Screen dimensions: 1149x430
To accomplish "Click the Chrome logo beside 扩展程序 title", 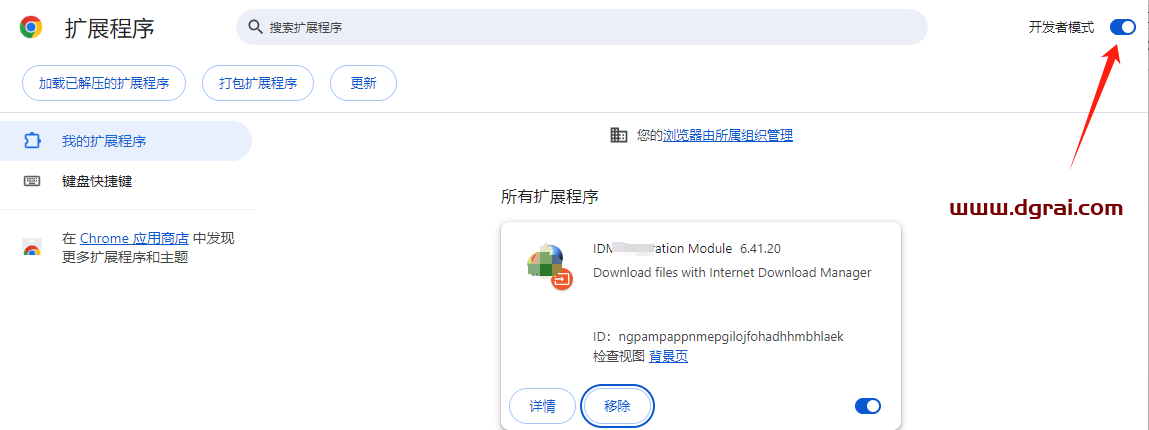I will click(31, 28).
